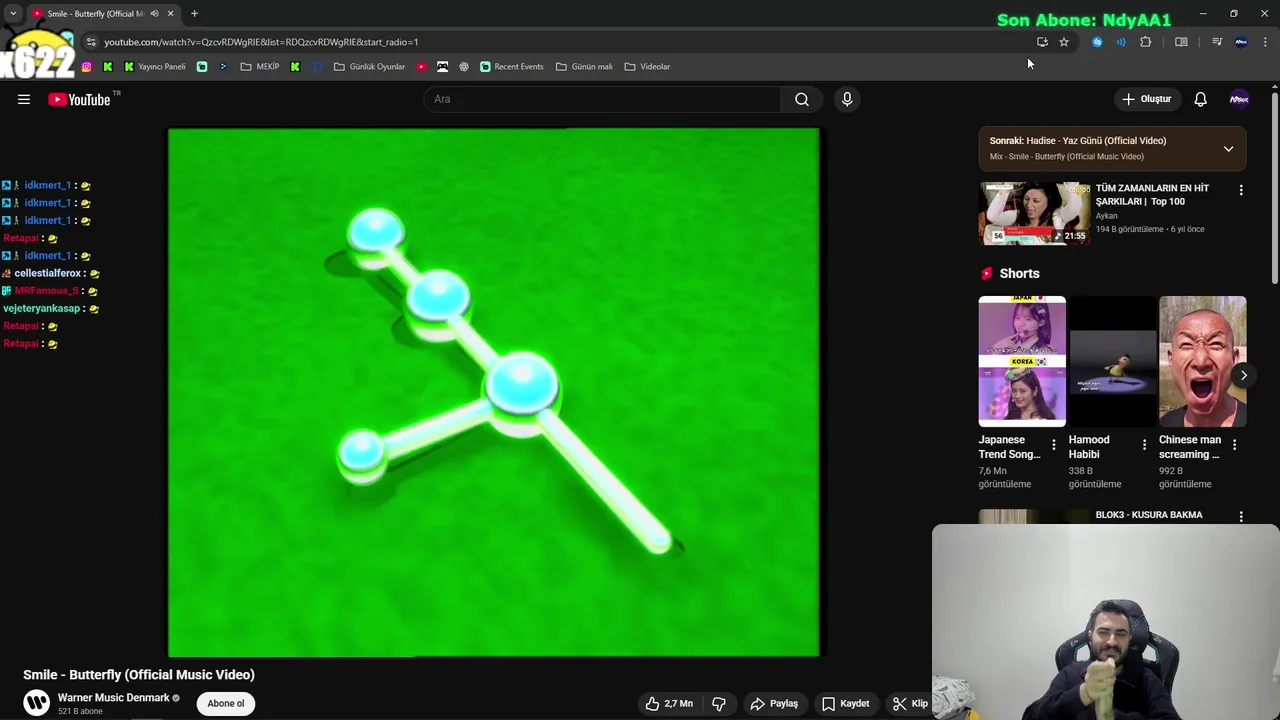This screenshot has height=720, width=1280.
Task: Open the blue sound waves extension
Action: (x=1121, y=42)
